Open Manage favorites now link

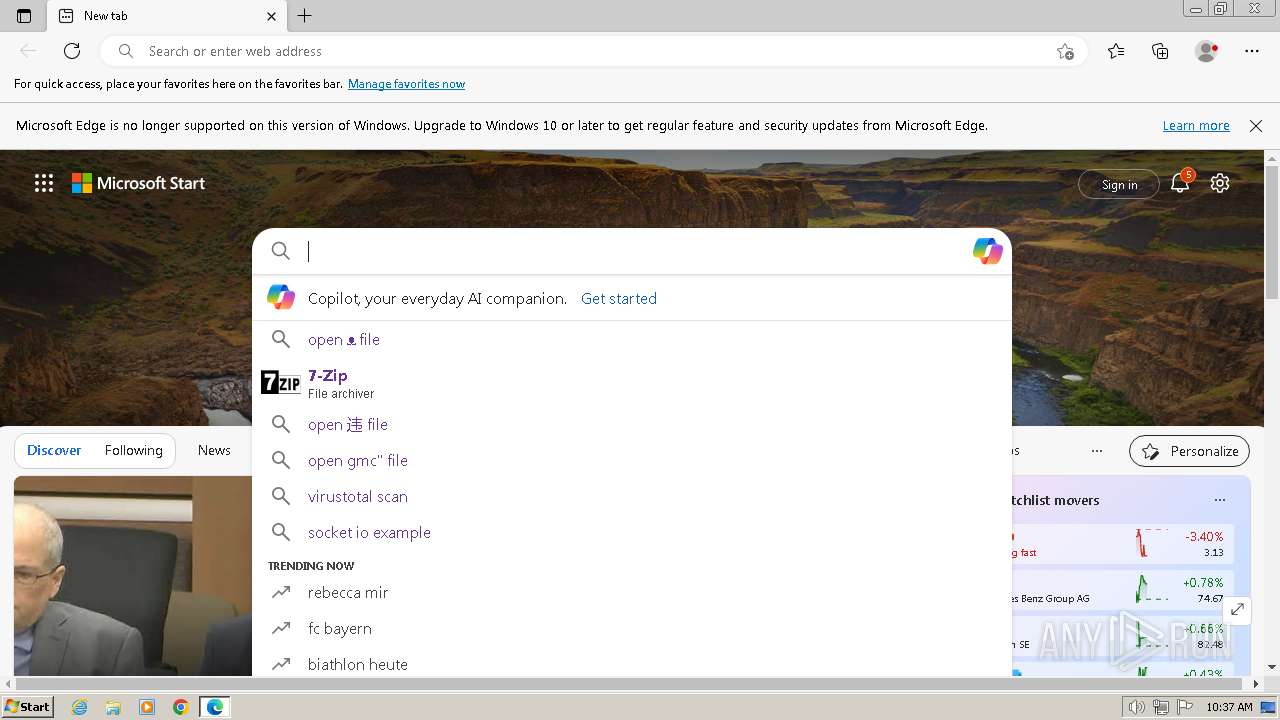(x=406, y=84)
